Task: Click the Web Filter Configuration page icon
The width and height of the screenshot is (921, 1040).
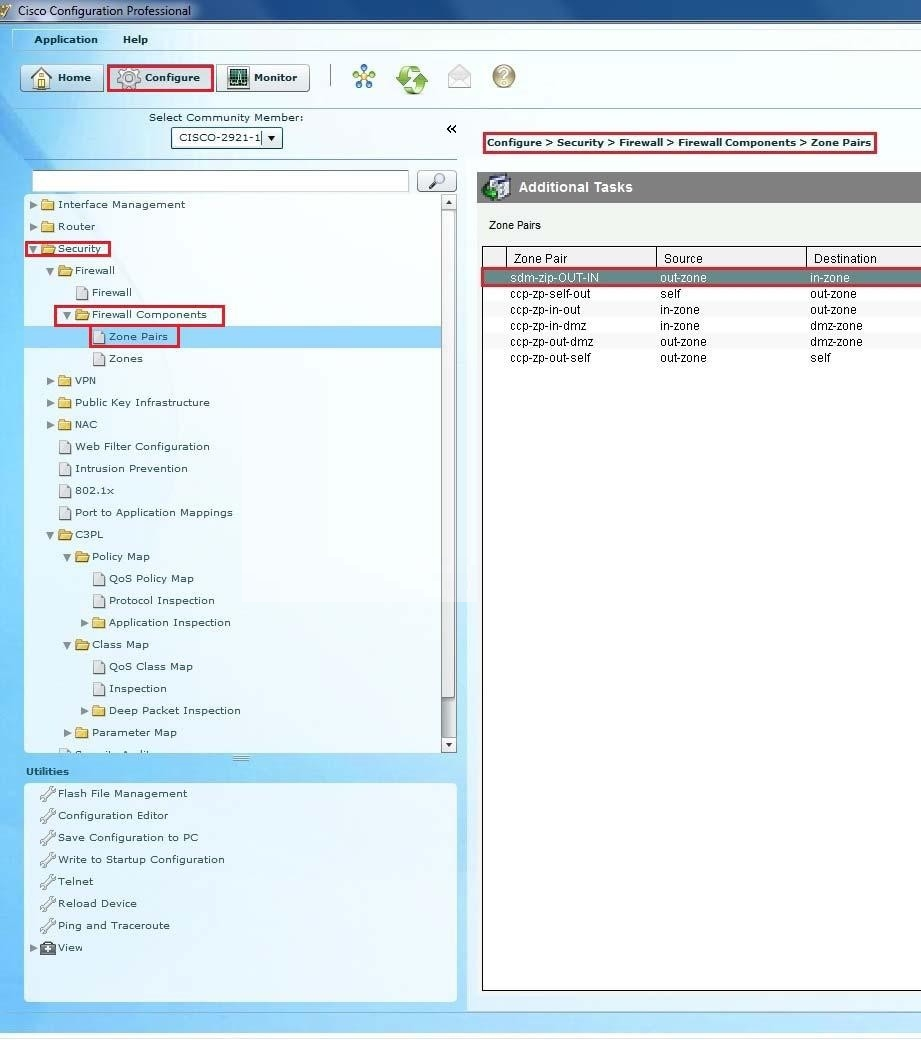Action: point(65,447)
